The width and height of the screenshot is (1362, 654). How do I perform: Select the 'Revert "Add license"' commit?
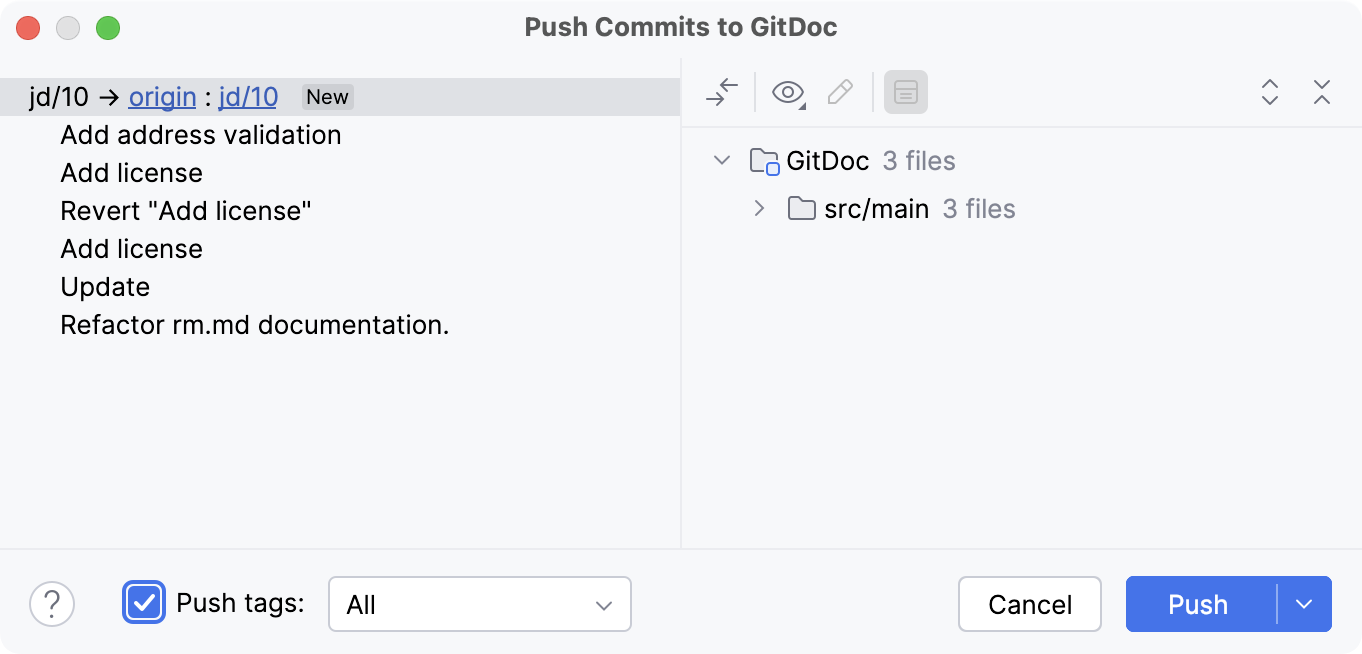(x=185, y=211)
